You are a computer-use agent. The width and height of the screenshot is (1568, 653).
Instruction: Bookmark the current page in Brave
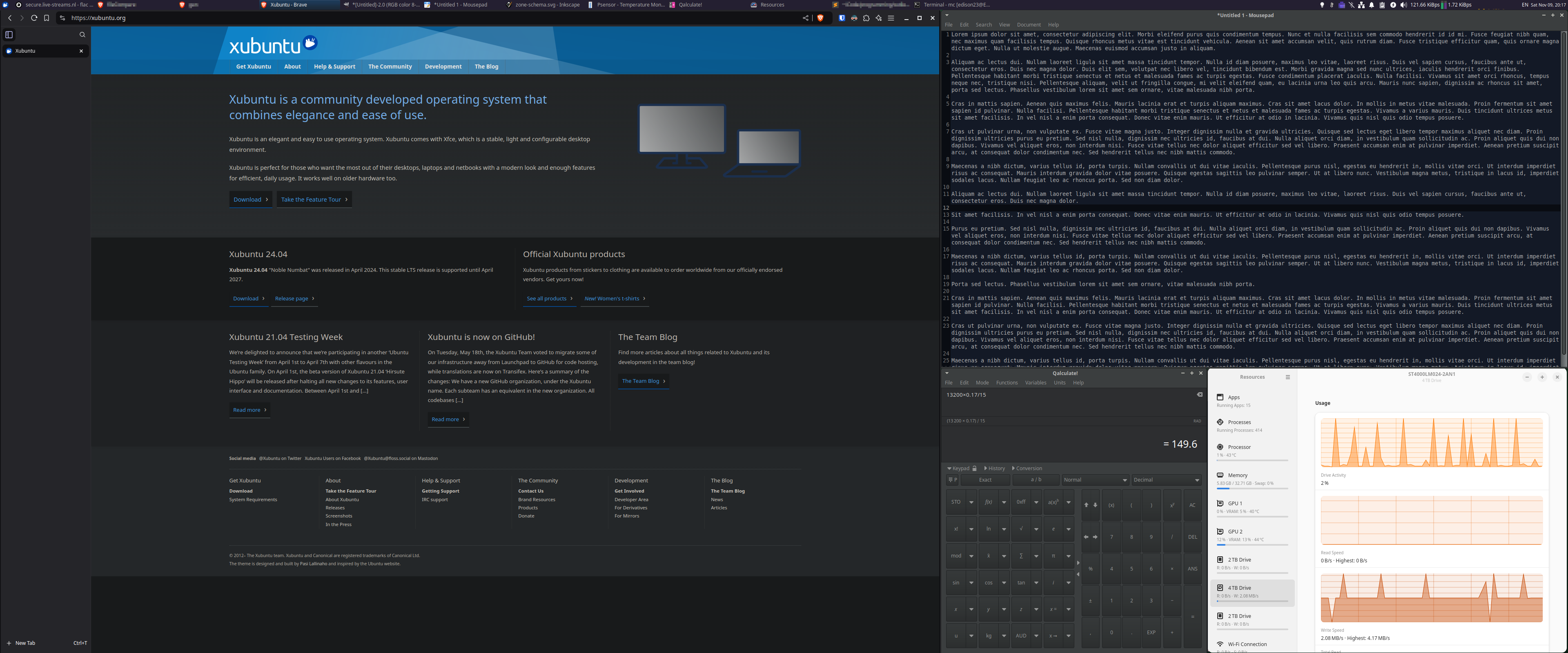click(46, 18)
